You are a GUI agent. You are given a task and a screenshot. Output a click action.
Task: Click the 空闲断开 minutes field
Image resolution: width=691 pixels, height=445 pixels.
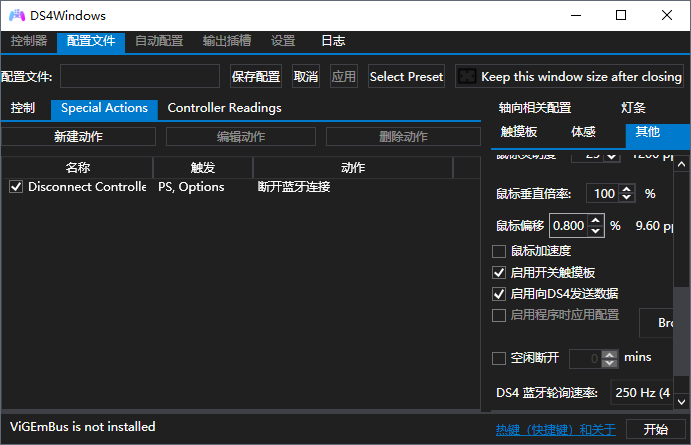click(585, 359)
